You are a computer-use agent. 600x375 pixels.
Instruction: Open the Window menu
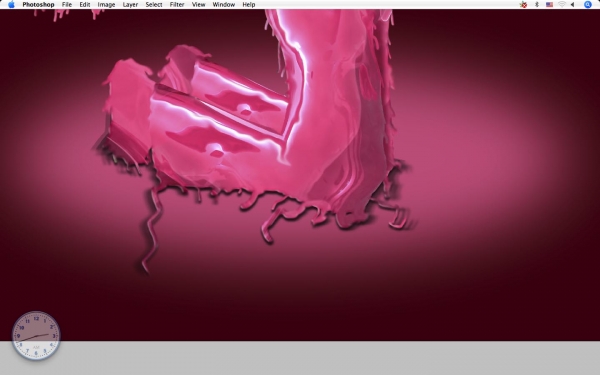[223, 5]
